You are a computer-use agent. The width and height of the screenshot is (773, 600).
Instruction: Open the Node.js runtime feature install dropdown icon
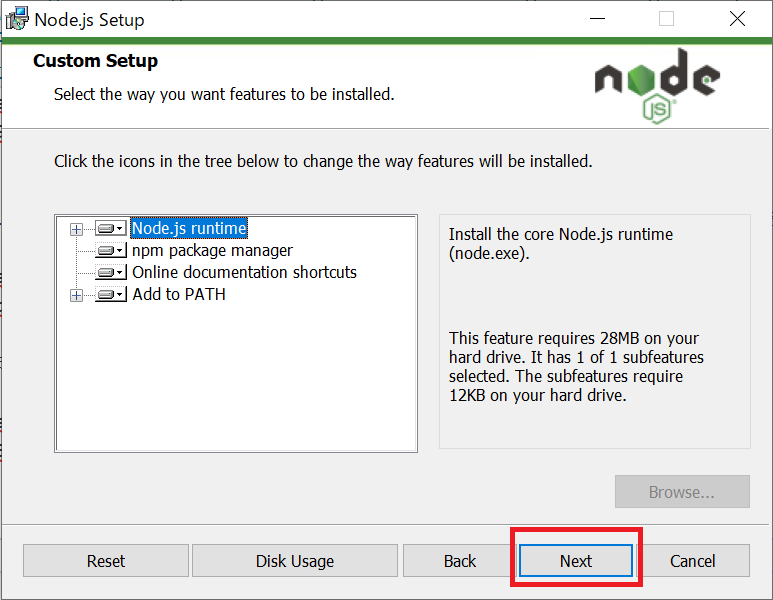pyautogui.click(x=111, y=229)
